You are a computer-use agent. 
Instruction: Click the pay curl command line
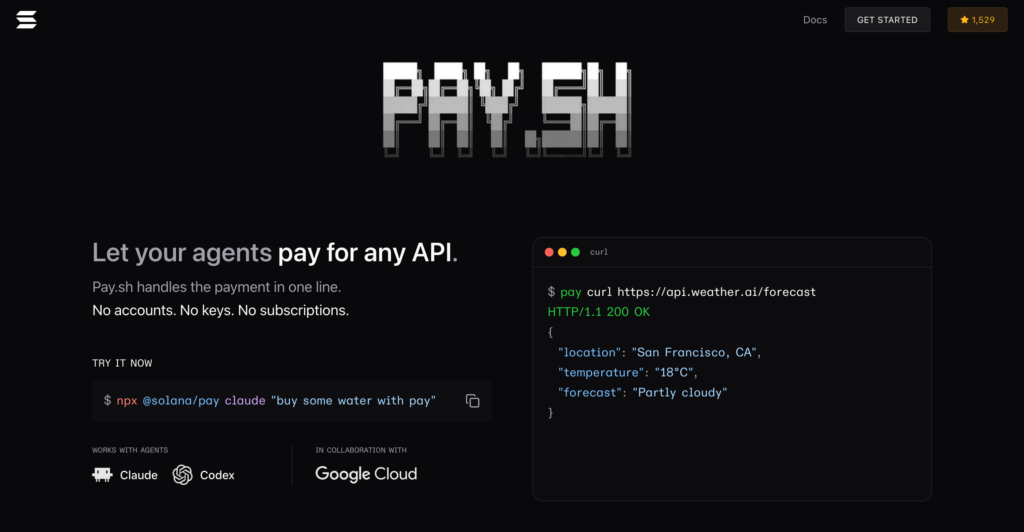tap(682, 292)
